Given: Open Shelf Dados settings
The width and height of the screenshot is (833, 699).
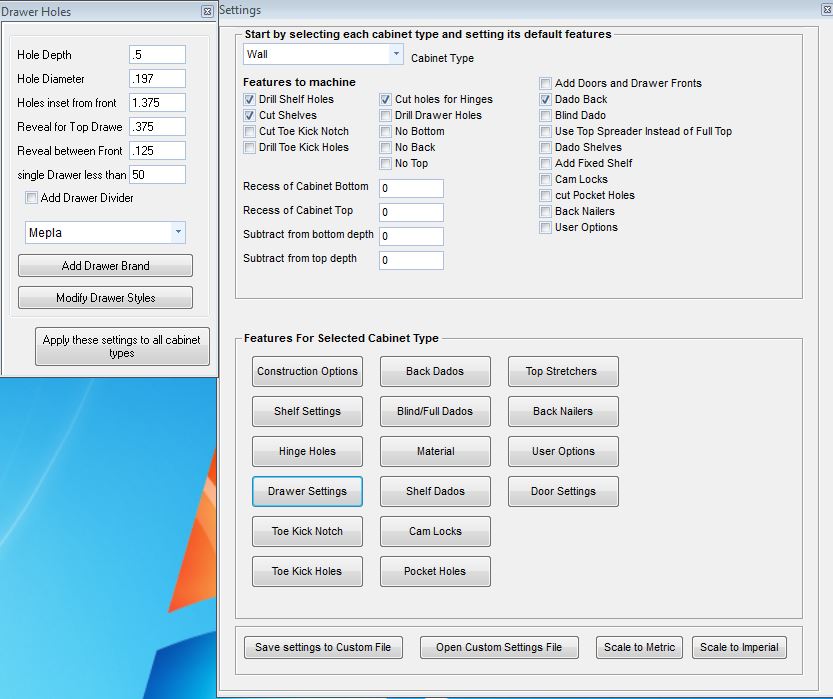Looking at the screenshot, I should pyautogui.click(x=435, y=491).
